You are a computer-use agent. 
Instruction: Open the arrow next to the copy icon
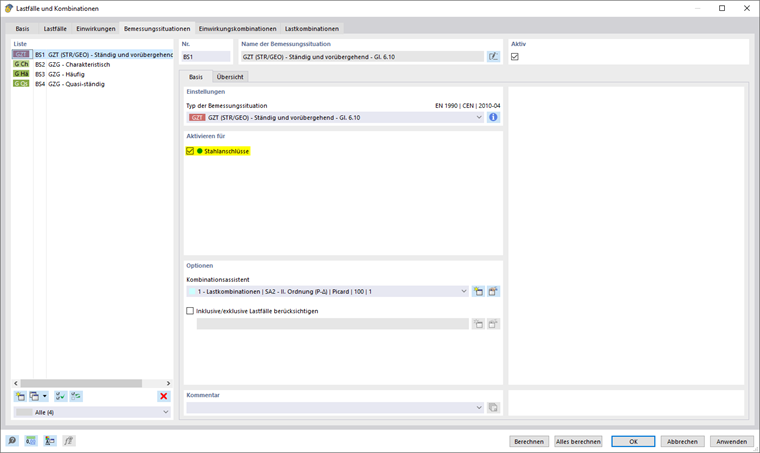[45, 396]
